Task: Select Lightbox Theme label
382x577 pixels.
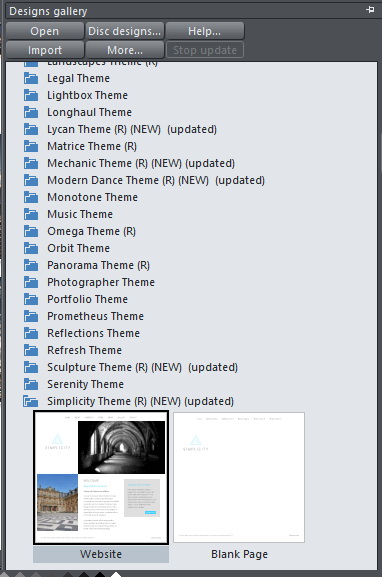Action: [x=88, y=95]
